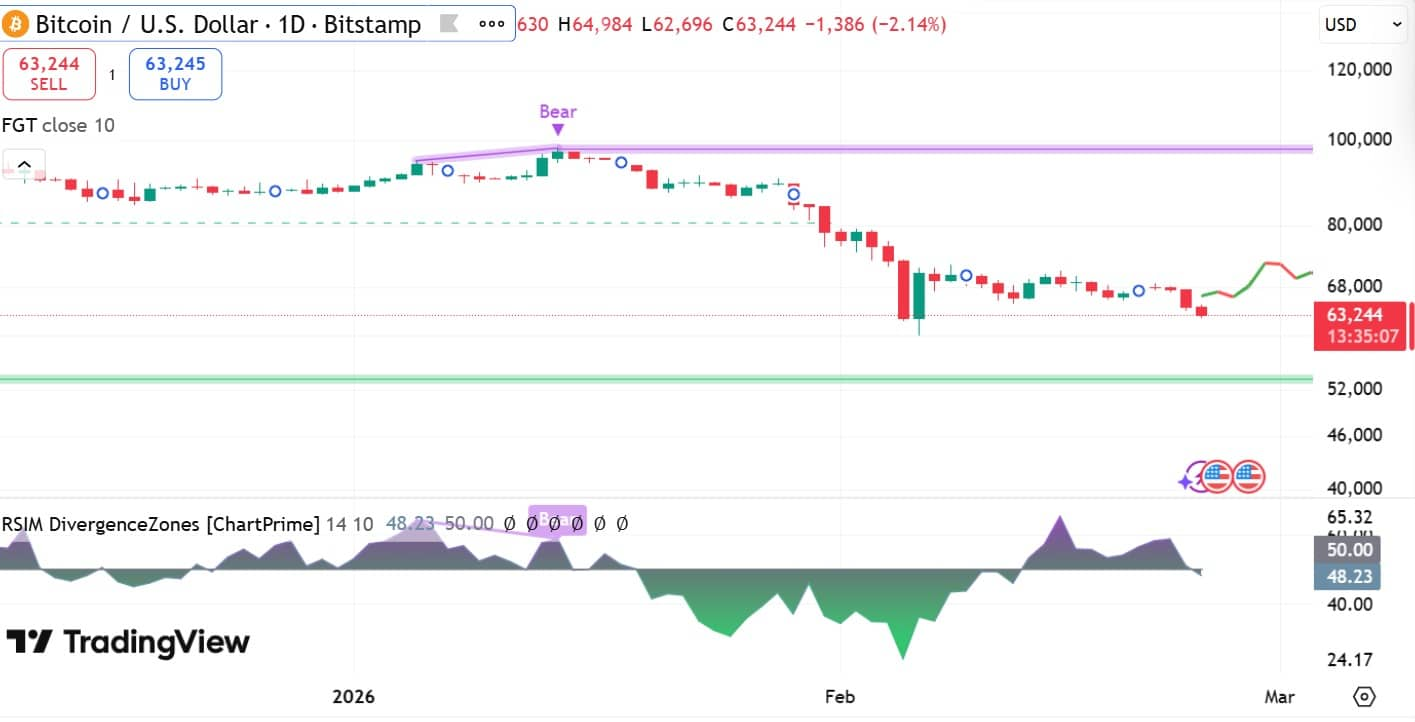Viewport: 1415px width, 722px height.
Task: Click the Bitcoin logo icon
Action: pos(16,24)
